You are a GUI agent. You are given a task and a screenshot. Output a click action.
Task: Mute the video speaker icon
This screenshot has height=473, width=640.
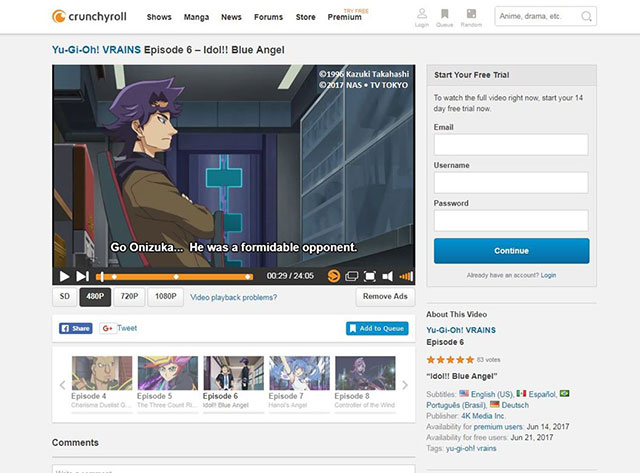click(387, 276)
